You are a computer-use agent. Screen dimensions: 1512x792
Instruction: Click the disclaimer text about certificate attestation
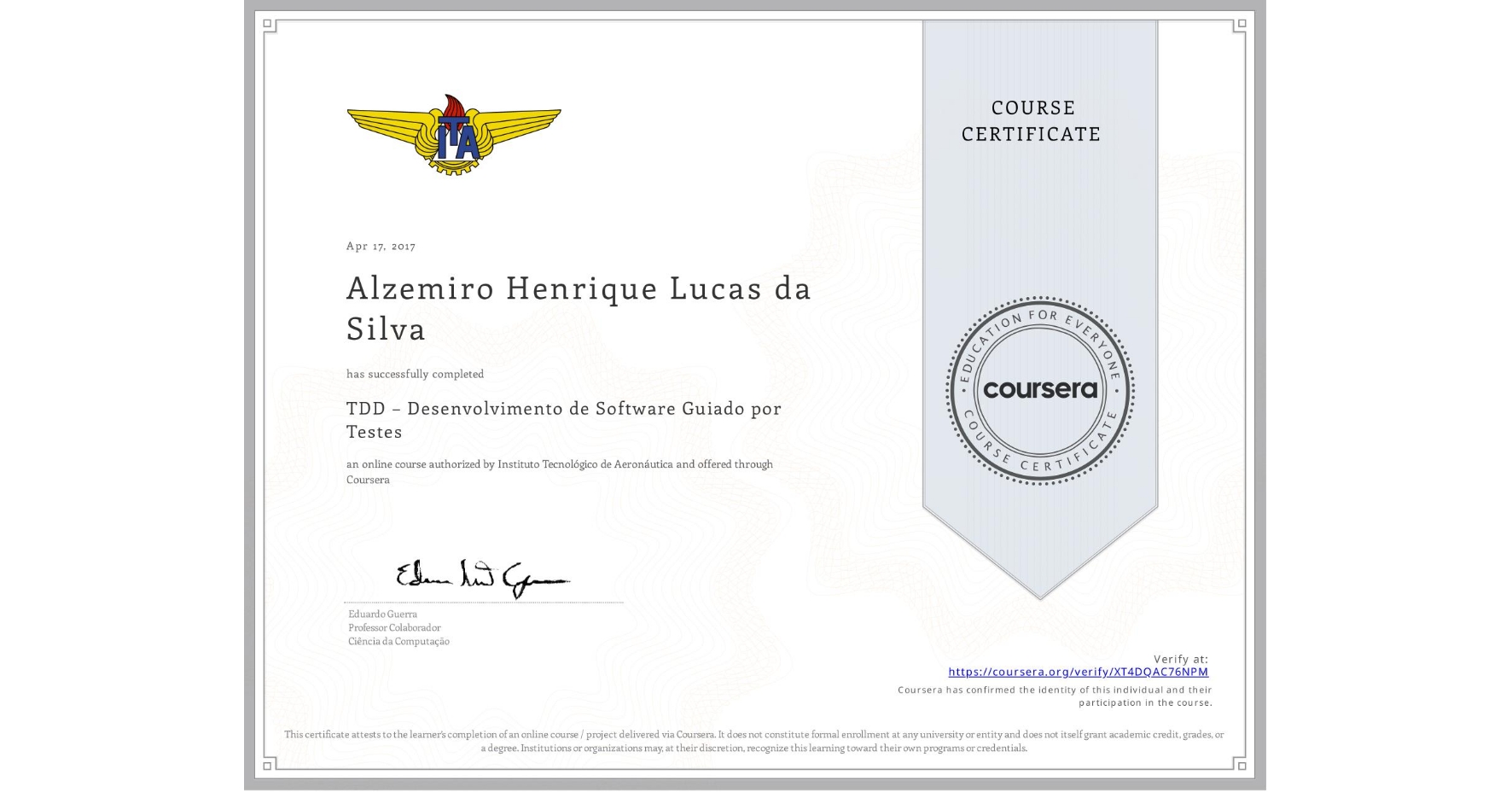(754, 741)
